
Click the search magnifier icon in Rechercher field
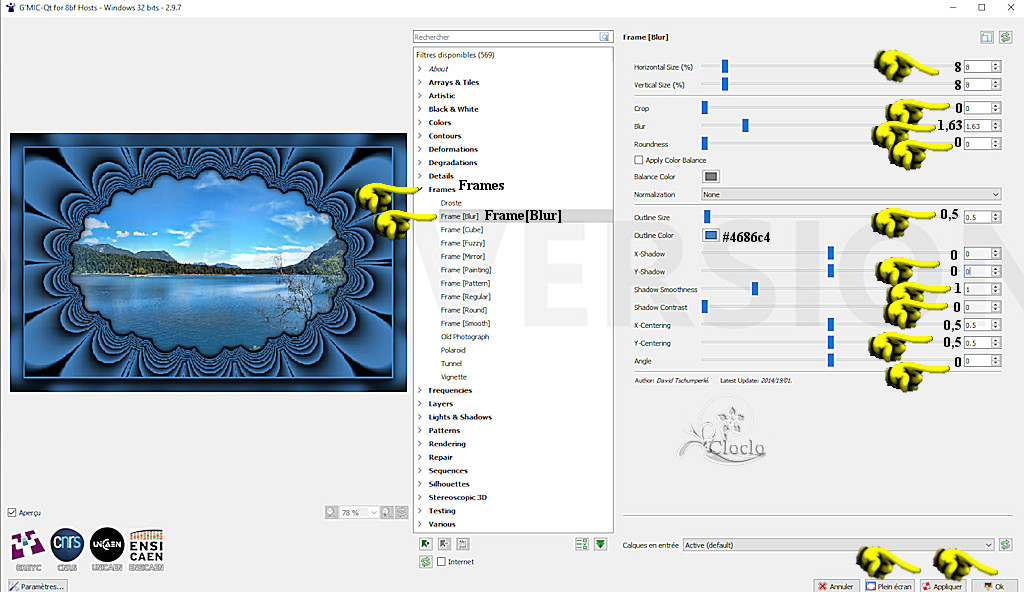click(604, 36)
